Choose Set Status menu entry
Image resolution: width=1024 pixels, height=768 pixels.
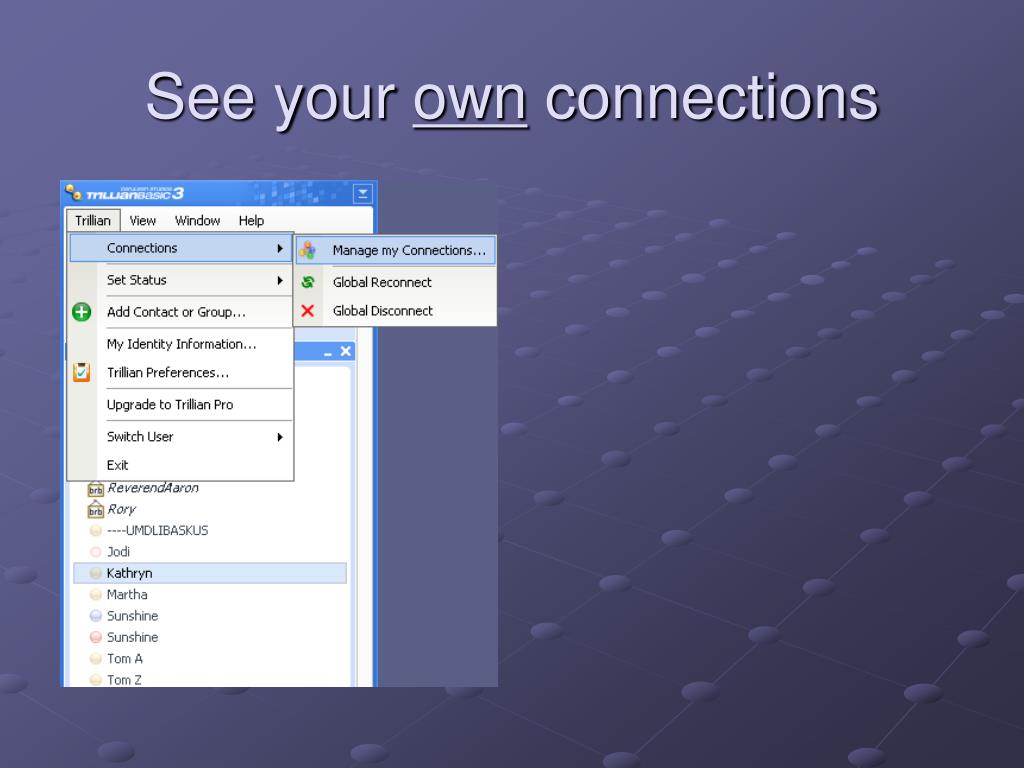tap(180, 280)
